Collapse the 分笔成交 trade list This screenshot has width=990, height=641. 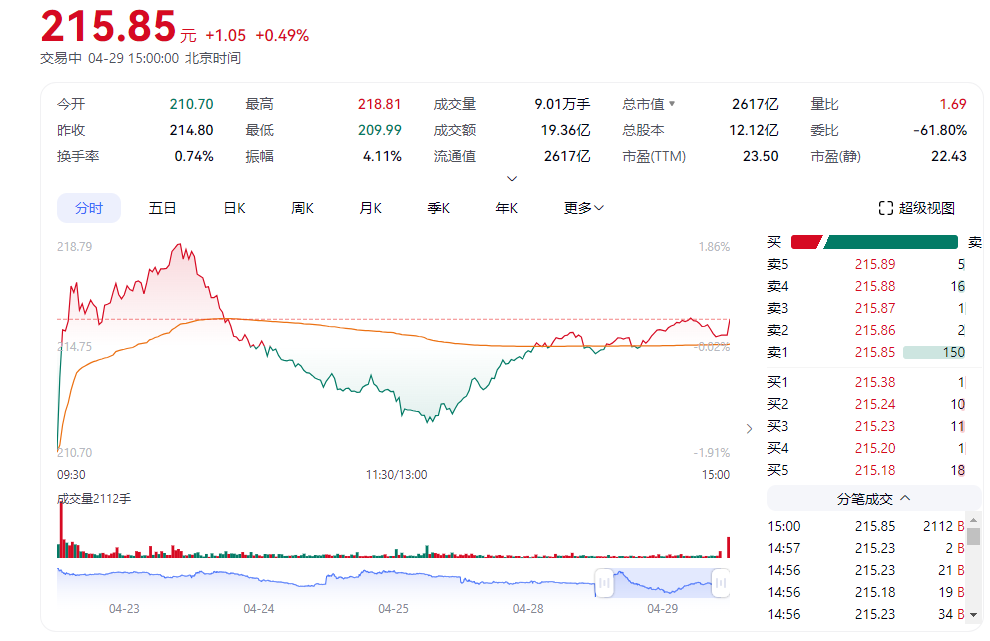click(x=873, y=498)
